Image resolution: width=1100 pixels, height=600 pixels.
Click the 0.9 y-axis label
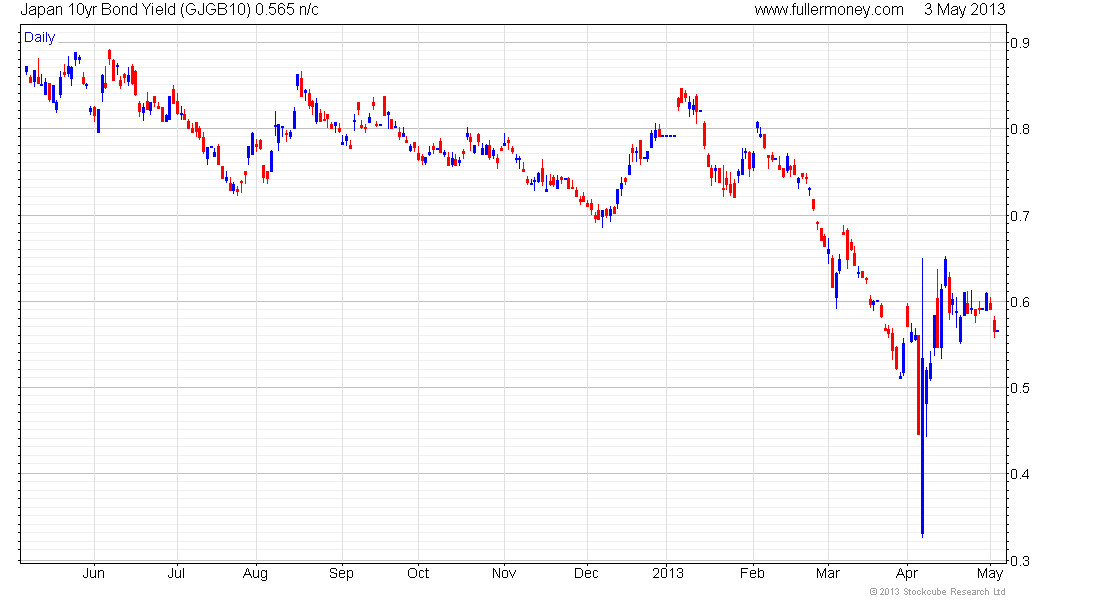click(1020, 43)
